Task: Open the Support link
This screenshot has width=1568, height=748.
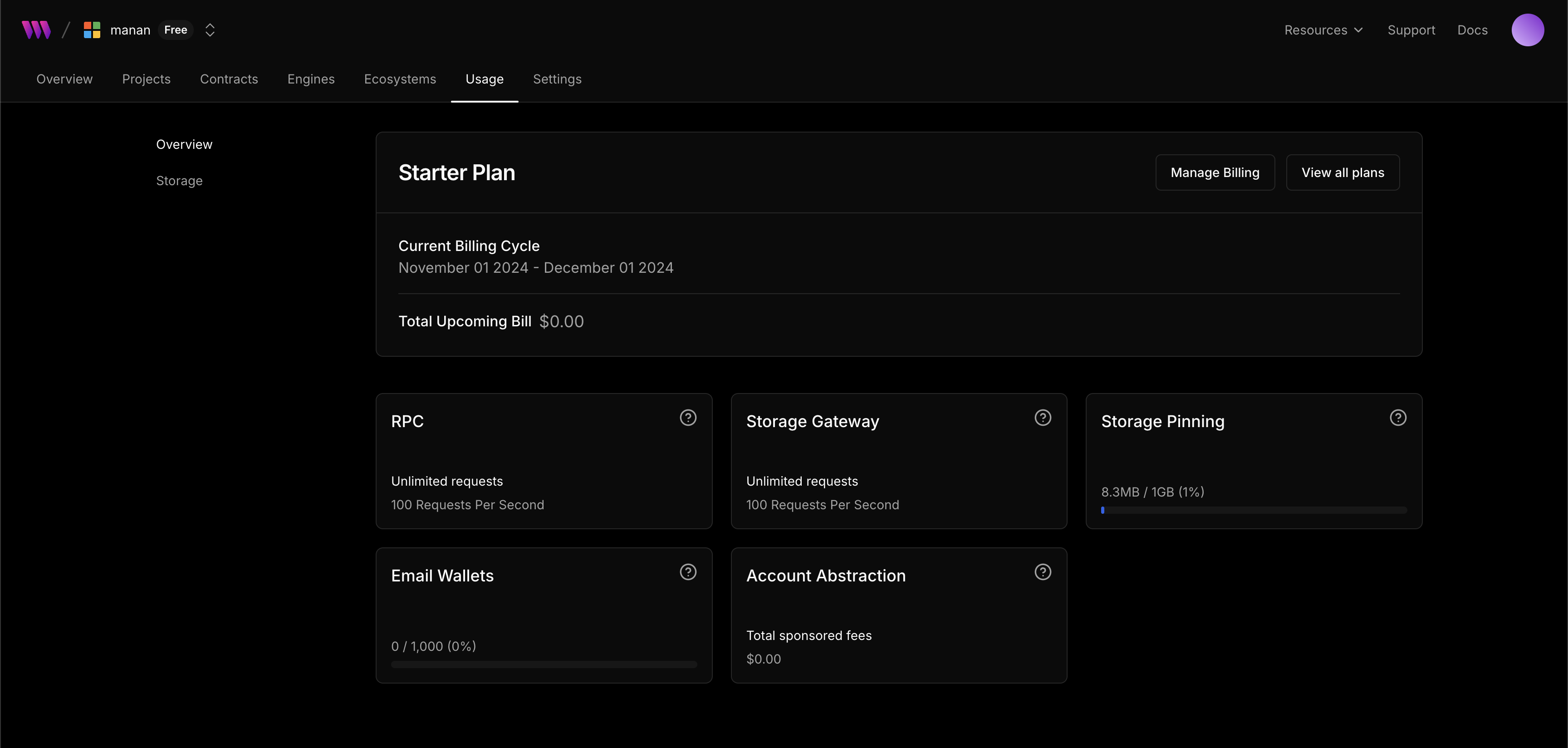Action: (1411, 30)
